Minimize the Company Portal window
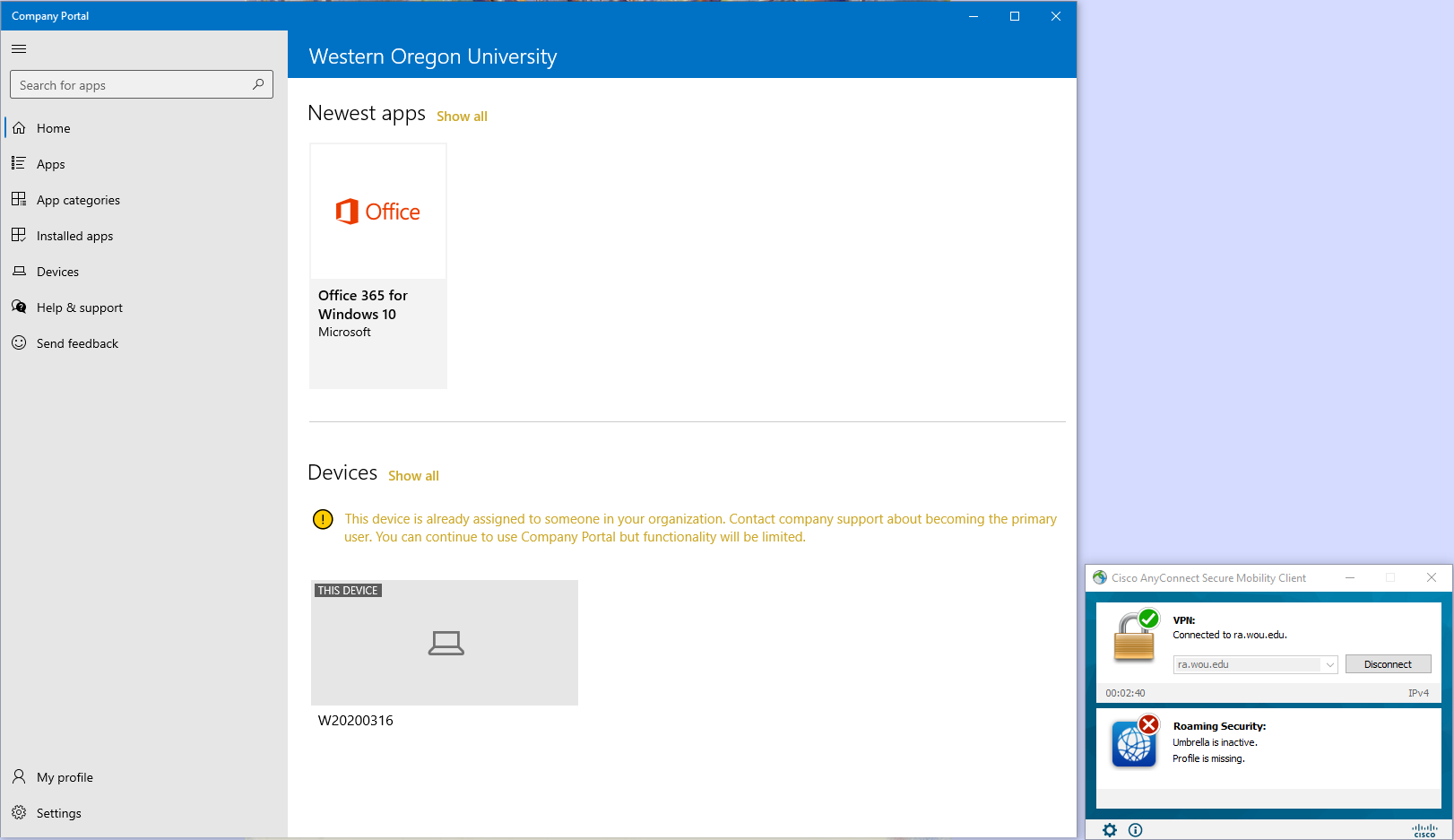 [974, 16]
